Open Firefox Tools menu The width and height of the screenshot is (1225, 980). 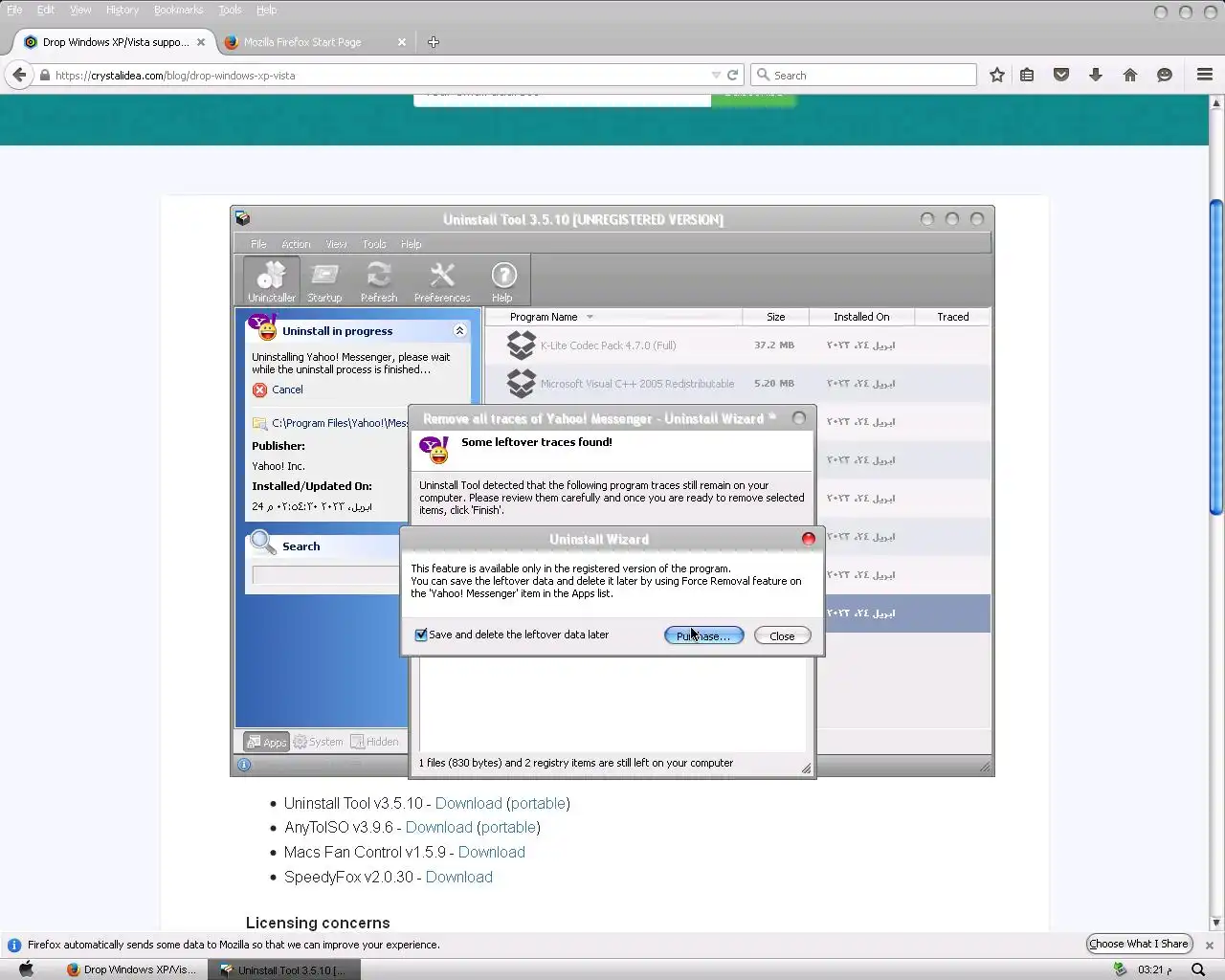click(x=230, y=10)
